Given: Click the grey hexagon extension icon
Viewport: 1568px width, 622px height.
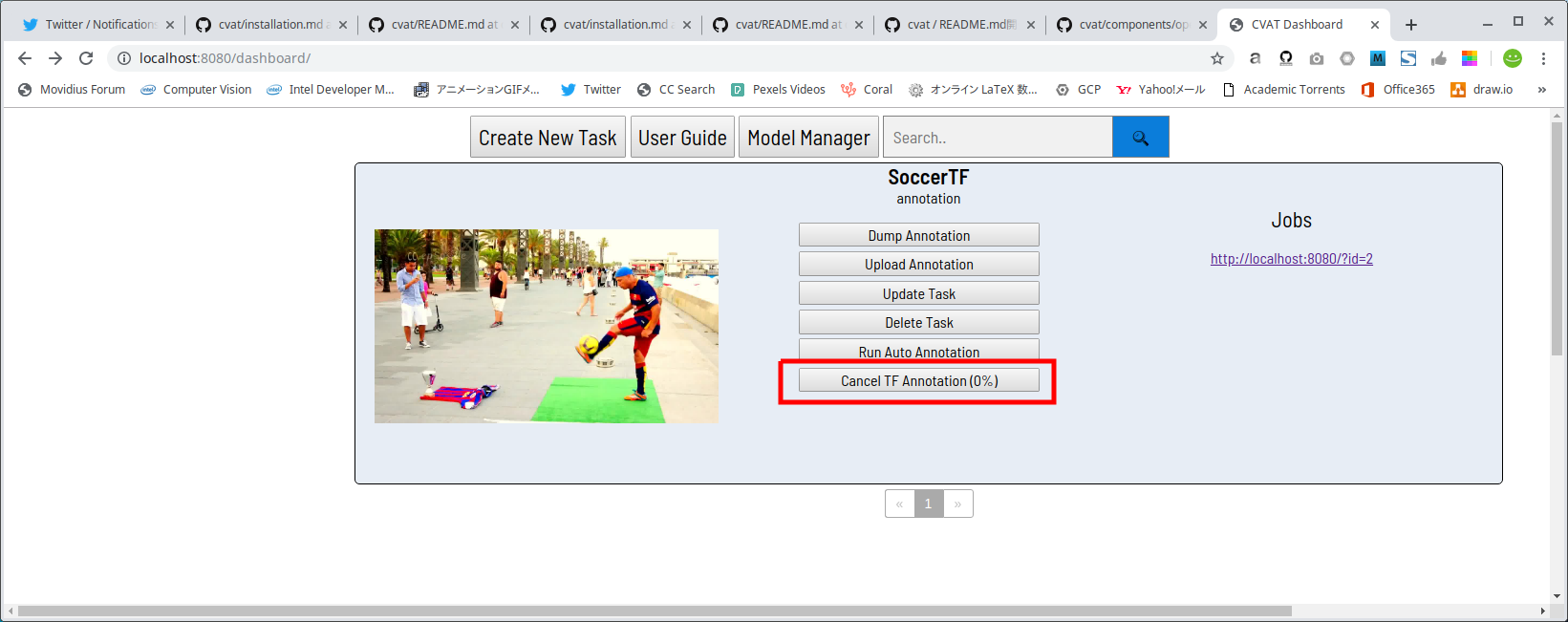Looking at the screenshot, I should coord(1347,58).
